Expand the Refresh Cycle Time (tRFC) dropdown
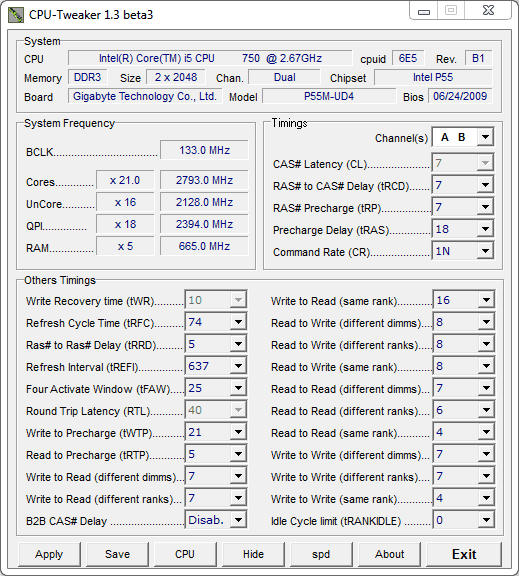519x576 pixels. point(238,322)
